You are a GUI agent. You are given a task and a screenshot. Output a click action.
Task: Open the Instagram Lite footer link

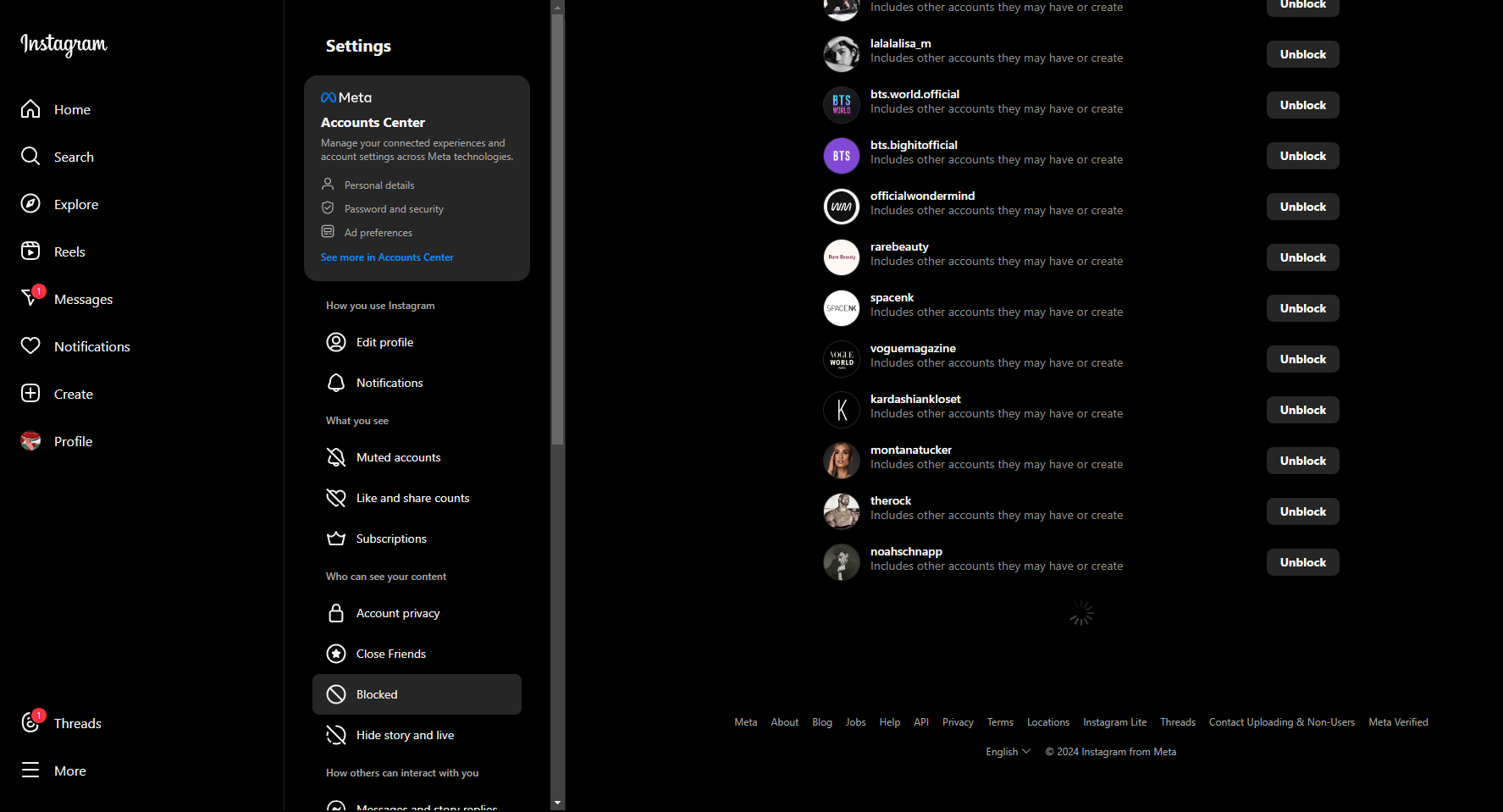[1114, 722]
